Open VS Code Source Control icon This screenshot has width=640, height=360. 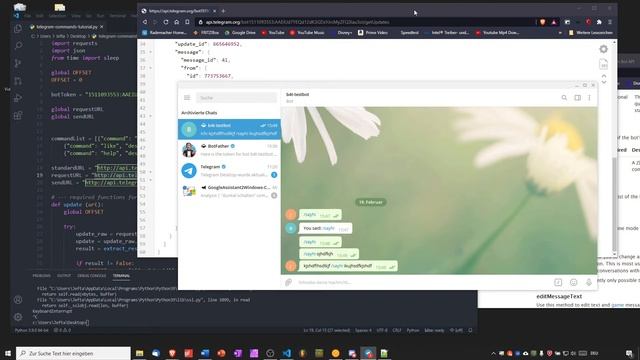point(18,63)
